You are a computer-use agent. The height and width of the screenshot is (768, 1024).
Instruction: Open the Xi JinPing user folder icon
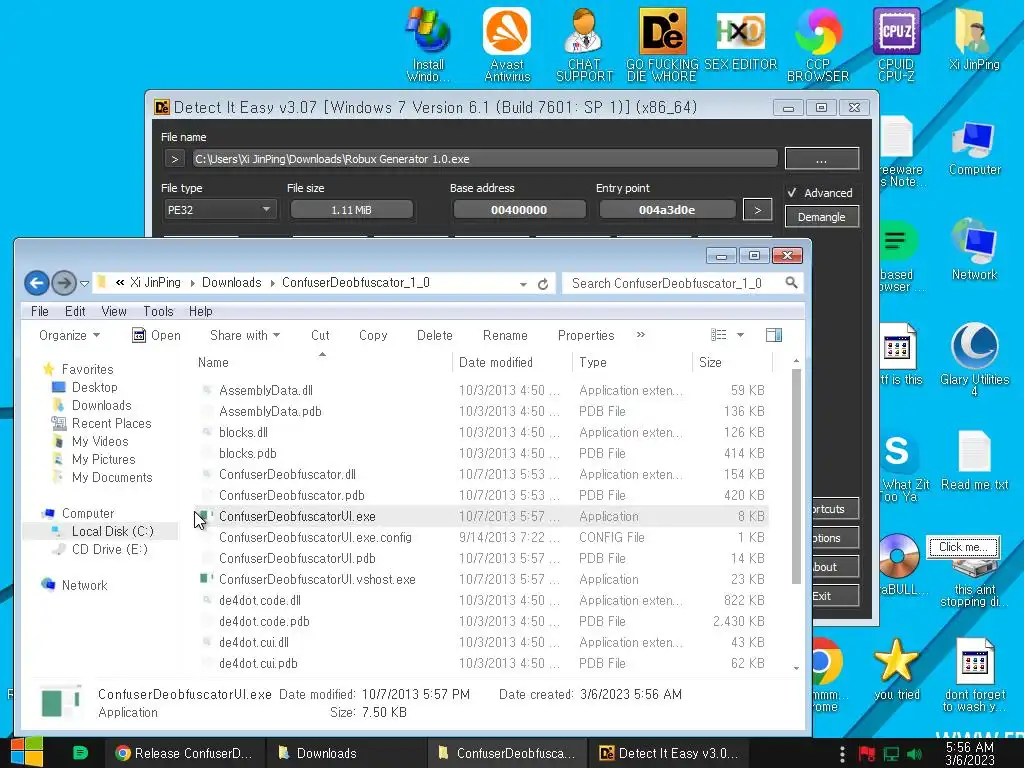point(974,39)
